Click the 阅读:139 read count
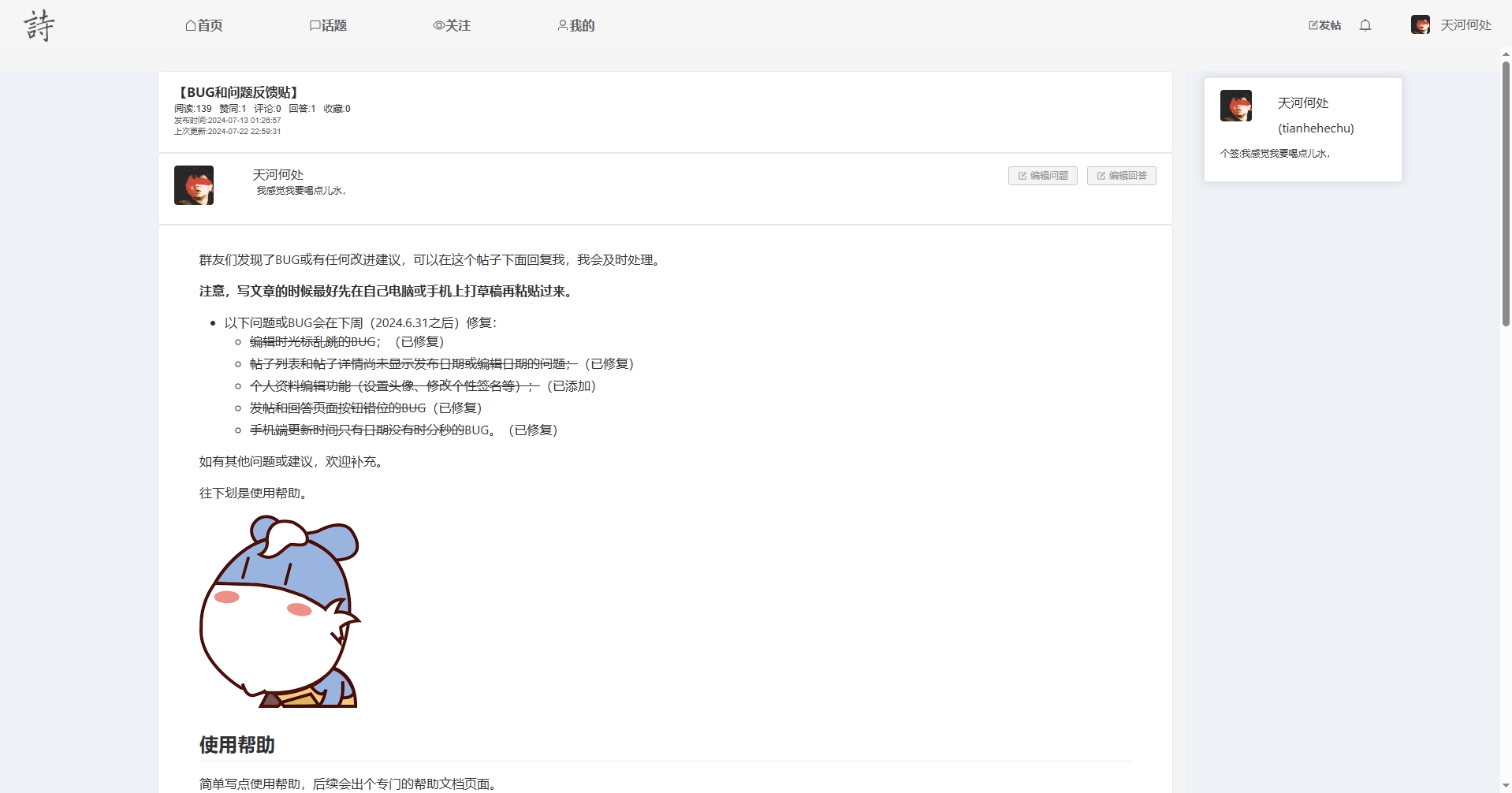This screenshot has width=1512, height=793. pos(193,109)
